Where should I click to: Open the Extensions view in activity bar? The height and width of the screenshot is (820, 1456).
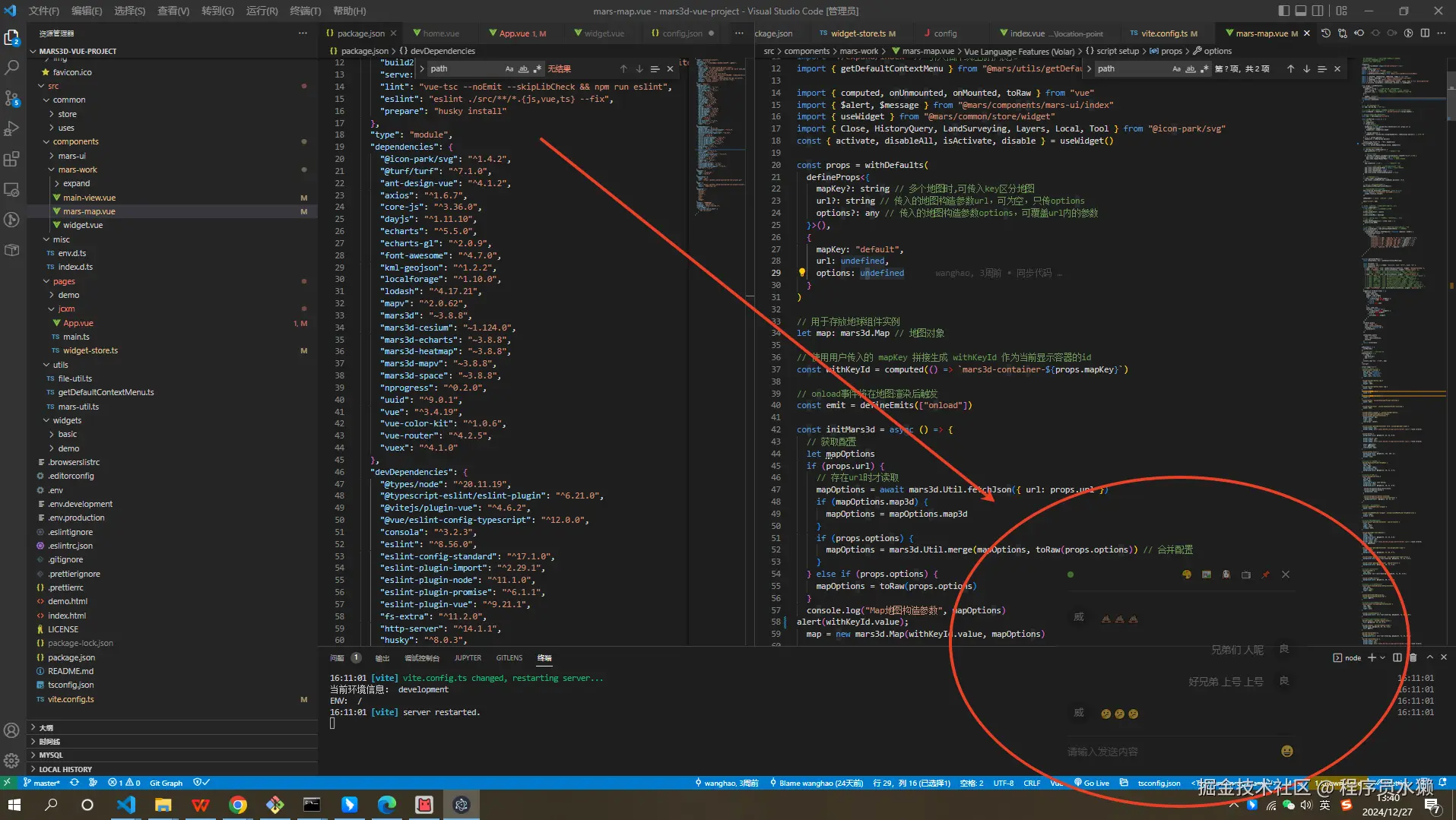(11, 159)
